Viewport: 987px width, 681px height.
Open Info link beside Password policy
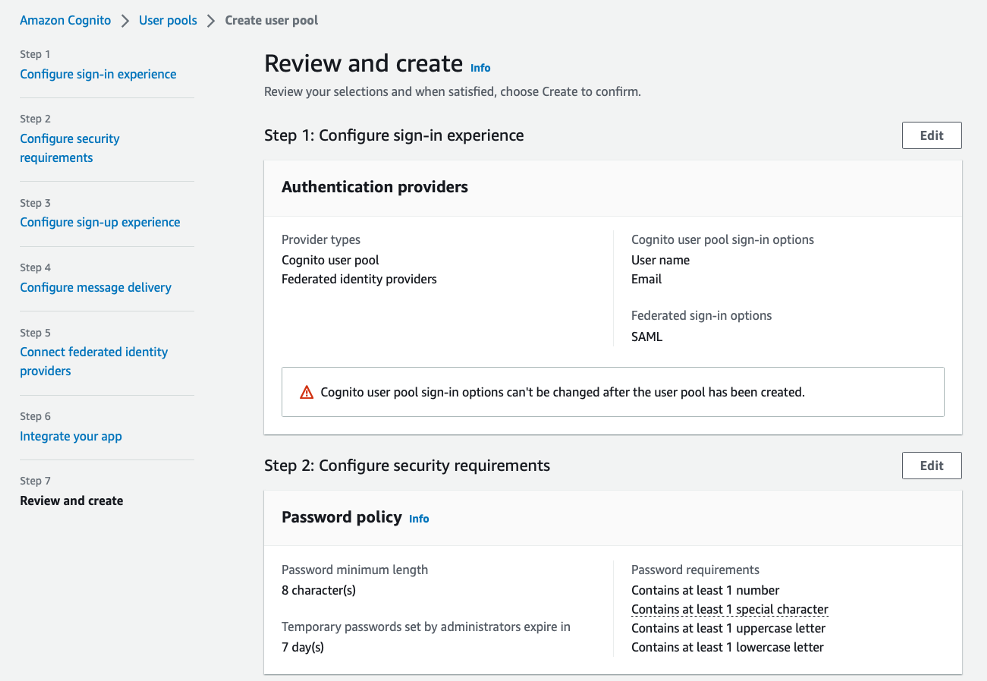pyautogui.click(x=419, y=519)
